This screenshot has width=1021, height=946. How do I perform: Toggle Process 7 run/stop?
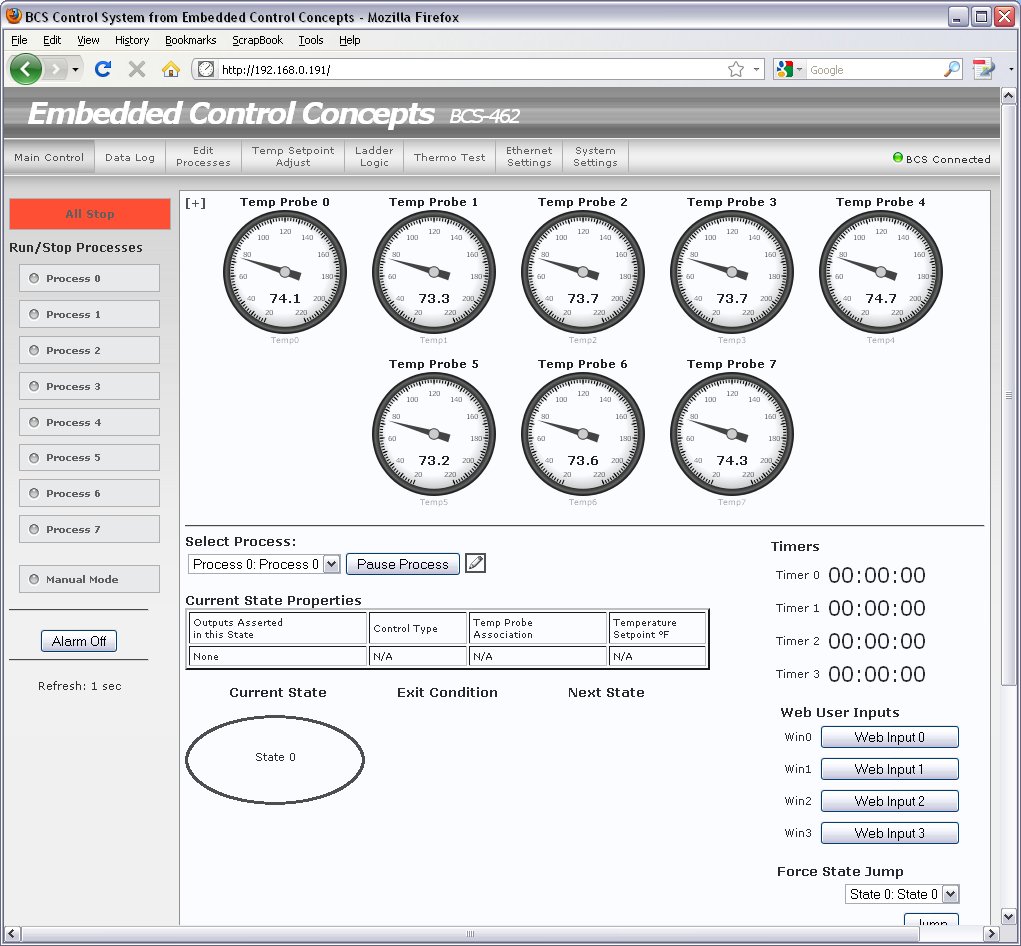click(89, 529)
